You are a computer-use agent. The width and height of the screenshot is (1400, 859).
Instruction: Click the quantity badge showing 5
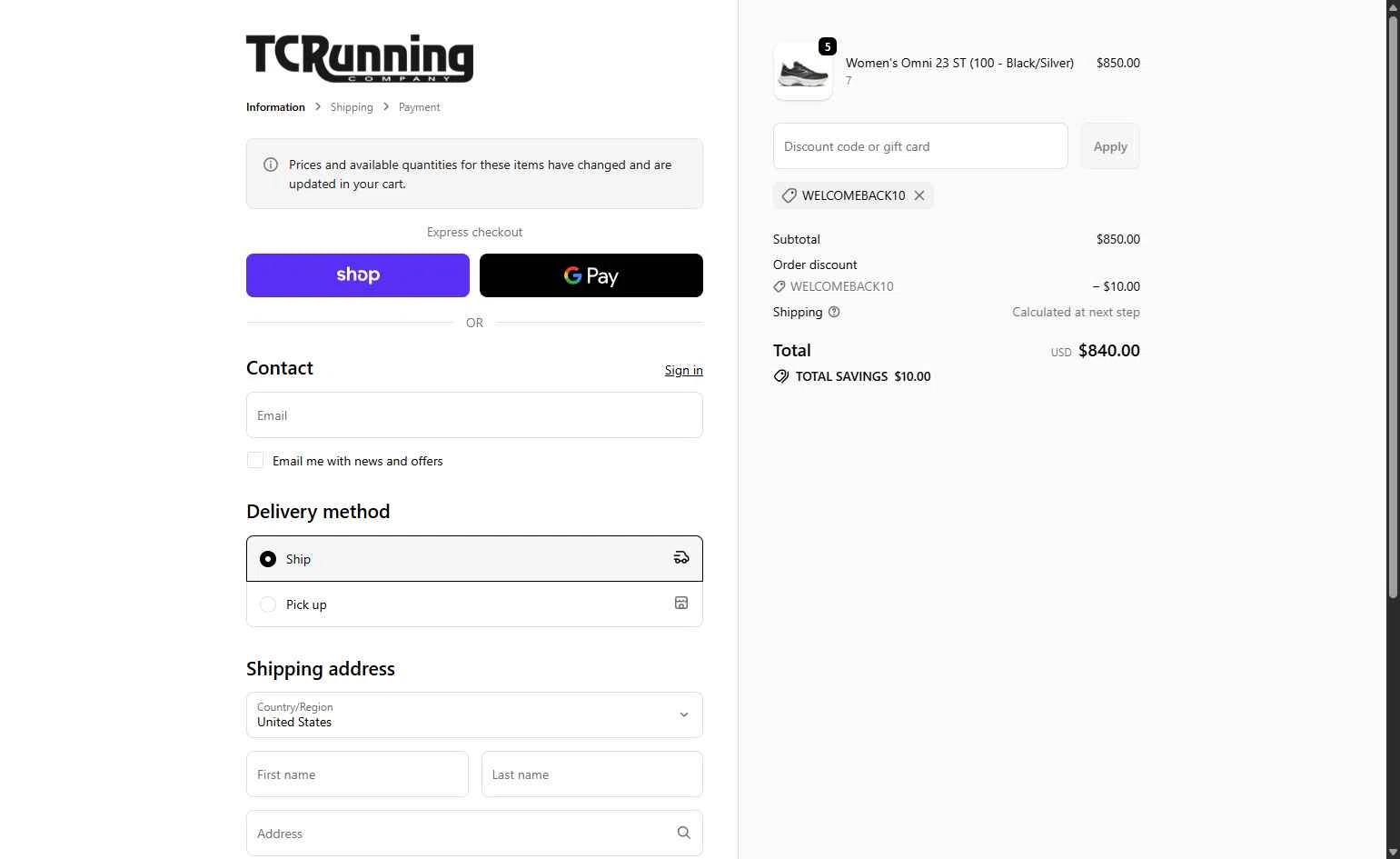coord(827,46)
